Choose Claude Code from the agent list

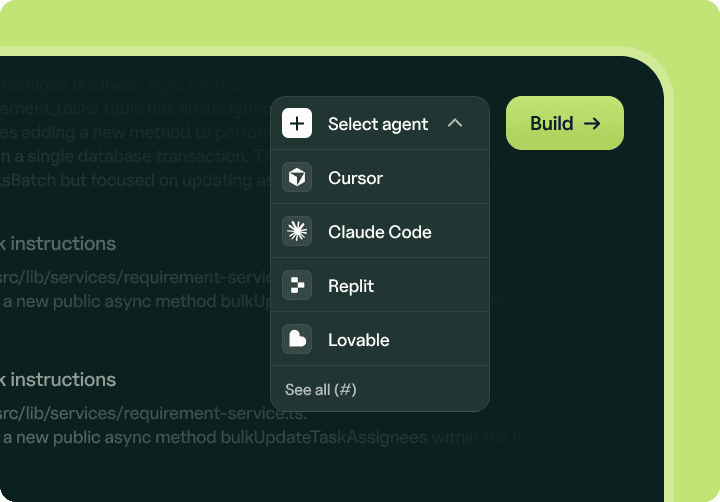380,231
